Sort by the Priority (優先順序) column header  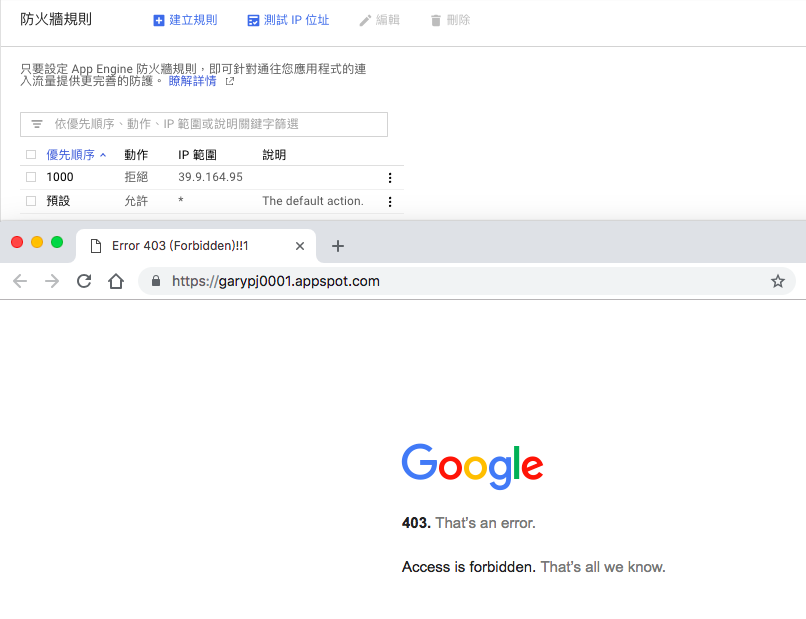76,155
